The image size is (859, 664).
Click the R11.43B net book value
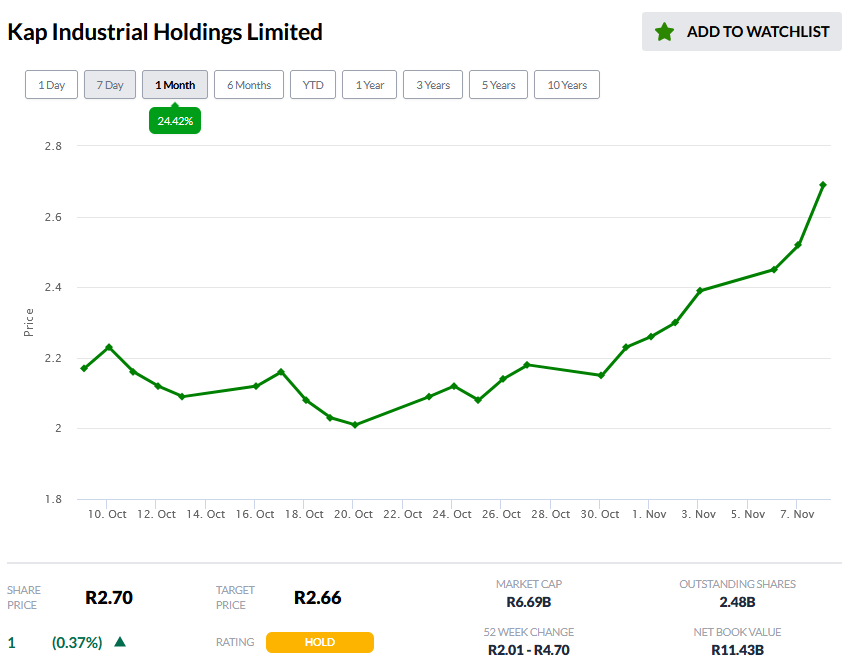737,650
